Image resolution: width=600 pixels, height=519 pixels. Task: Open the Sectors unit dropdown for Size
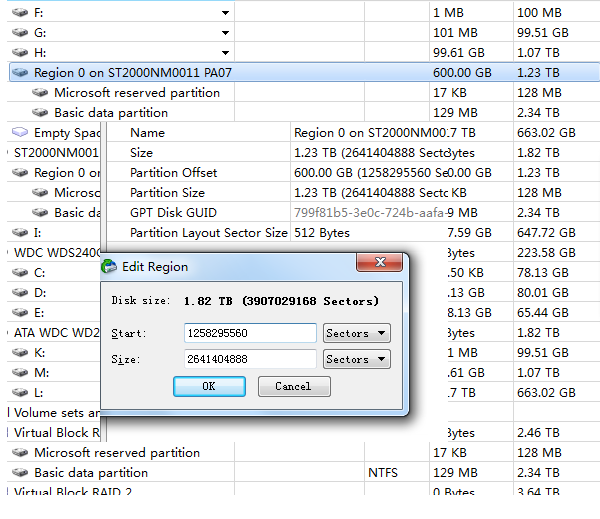(356, 359)
